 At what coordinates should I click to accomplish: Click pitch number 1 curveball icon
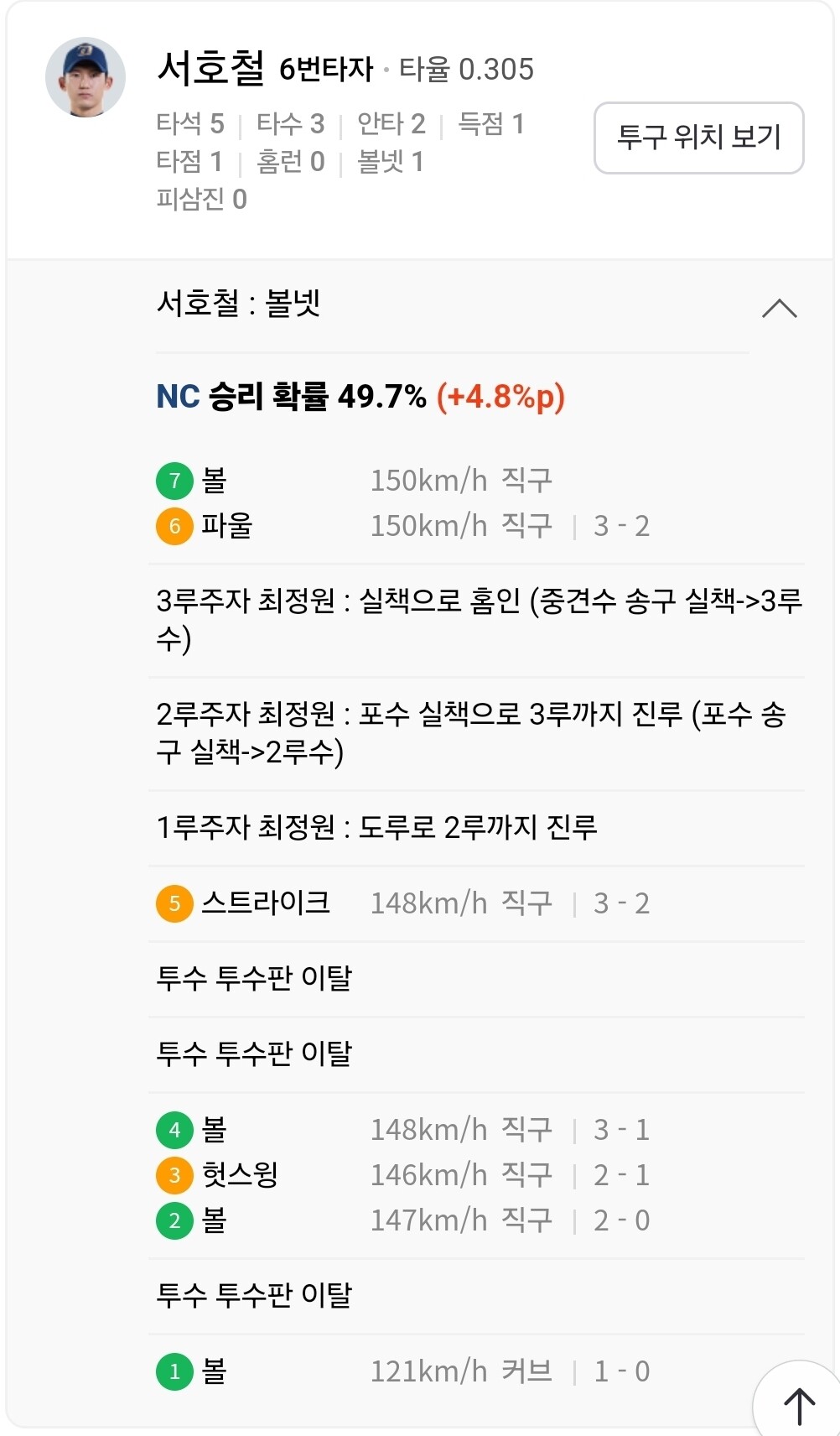coord(174,1371)
